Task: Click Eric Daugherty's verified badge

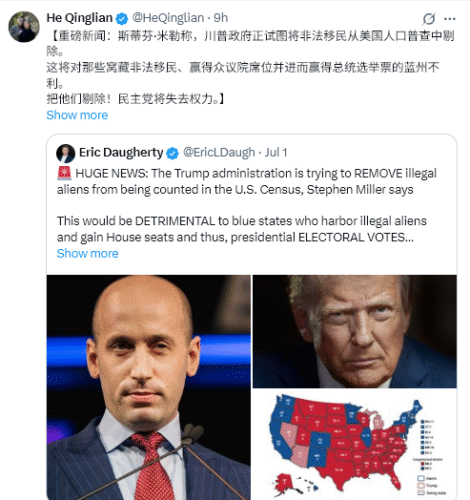Action: tap(172, 153)
